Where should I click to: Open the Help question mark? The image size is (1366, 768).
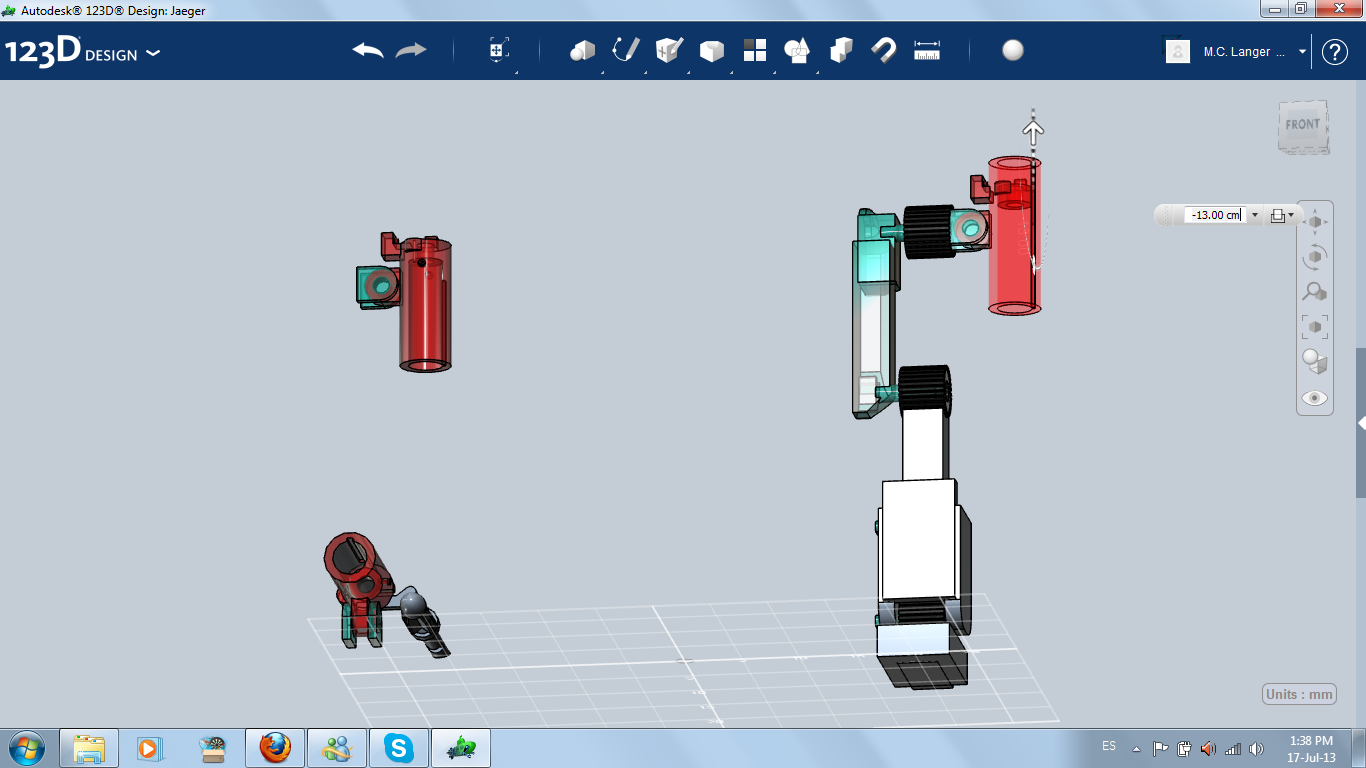[1335, 52]
